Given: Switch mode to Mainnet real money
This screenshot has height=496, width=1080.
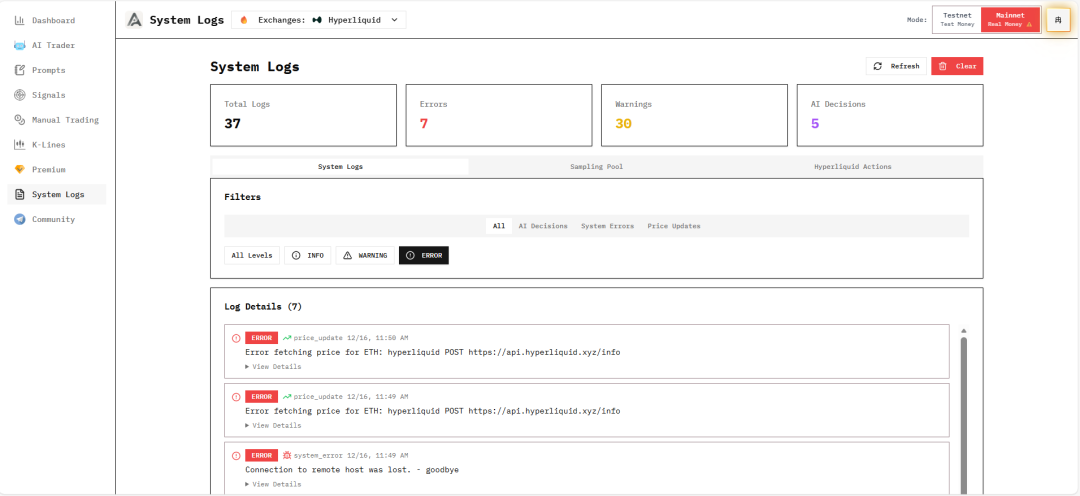Looking at the screenshot, I should click(x=1010, y=20).
